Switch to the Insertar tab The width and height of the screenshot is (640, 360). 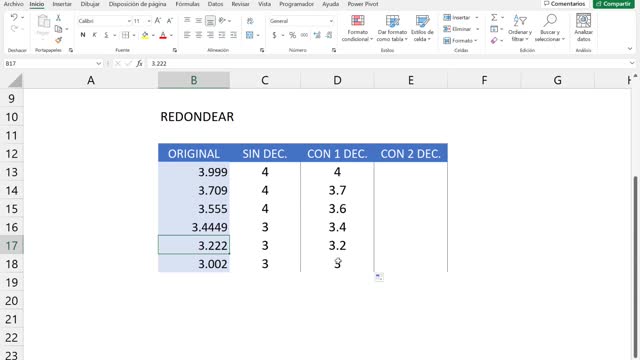[62, 4]
